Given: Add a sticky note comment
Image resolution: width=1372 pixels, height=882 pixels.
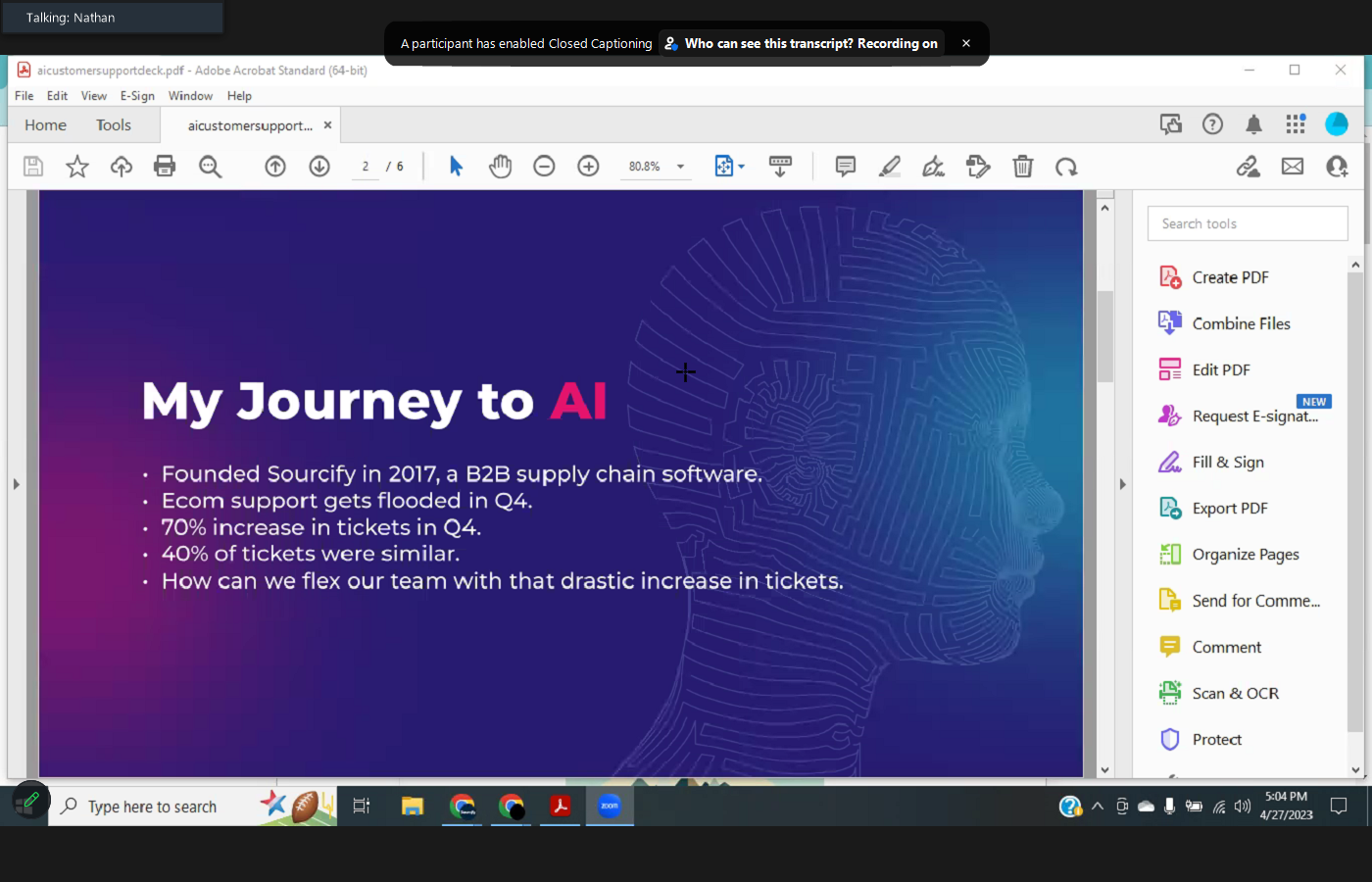Looking at the screenshot, I should (x=845, y=167).
